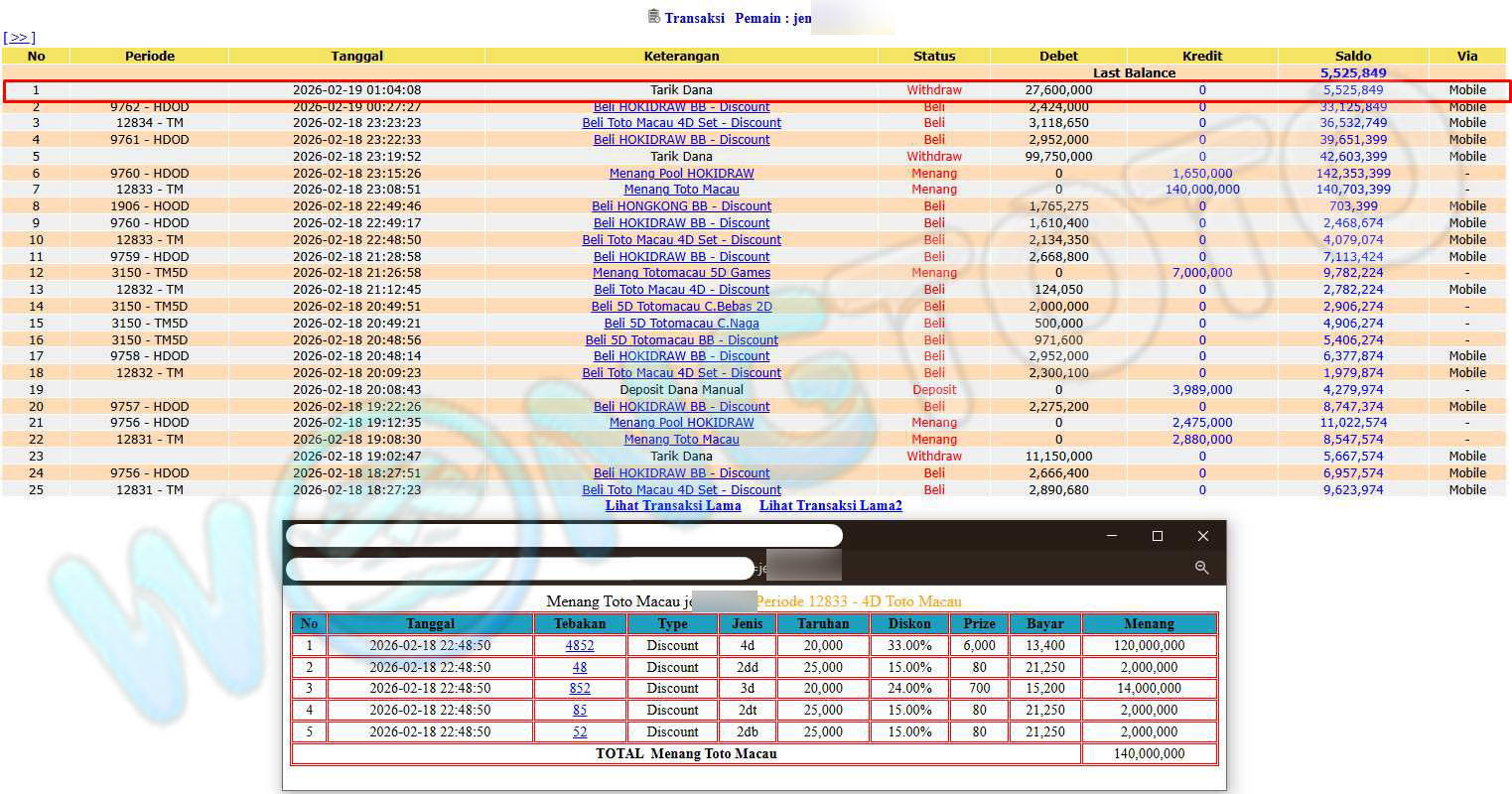
Task: Open Beli 5D Totomacau C.Naga link
Action: coord(681,324)
